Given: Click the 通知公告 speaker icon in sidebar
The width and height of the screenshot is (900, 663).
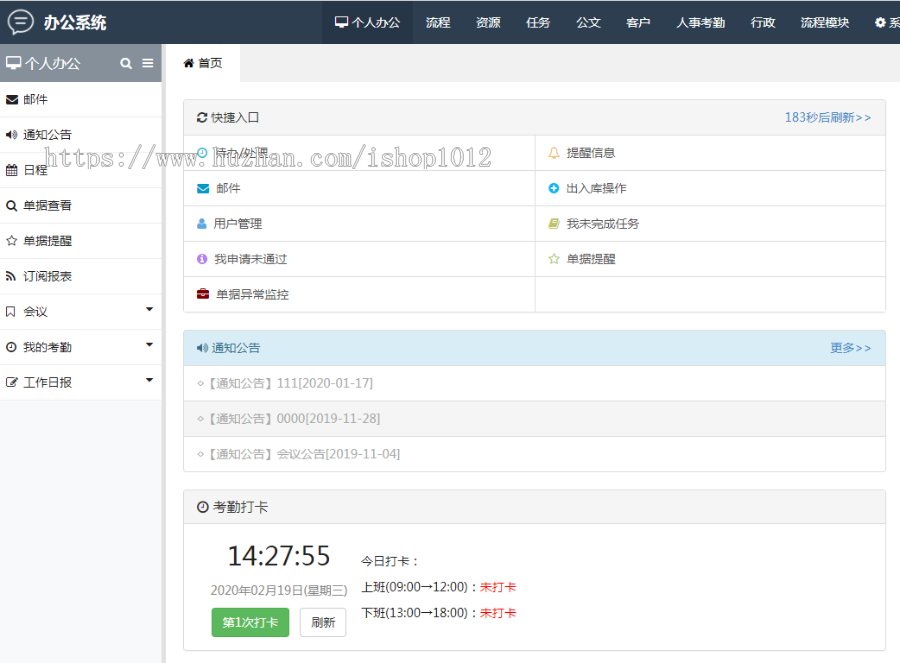Looking at the screenshot, I should [x=13, y=134].
